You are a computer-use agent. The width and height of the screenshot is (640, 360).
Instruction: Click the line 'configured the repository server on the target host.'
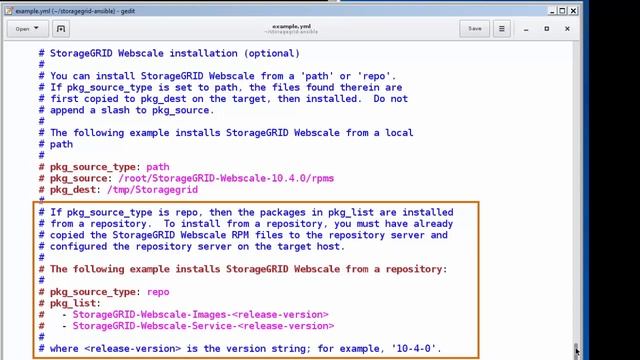pos(192,247)
